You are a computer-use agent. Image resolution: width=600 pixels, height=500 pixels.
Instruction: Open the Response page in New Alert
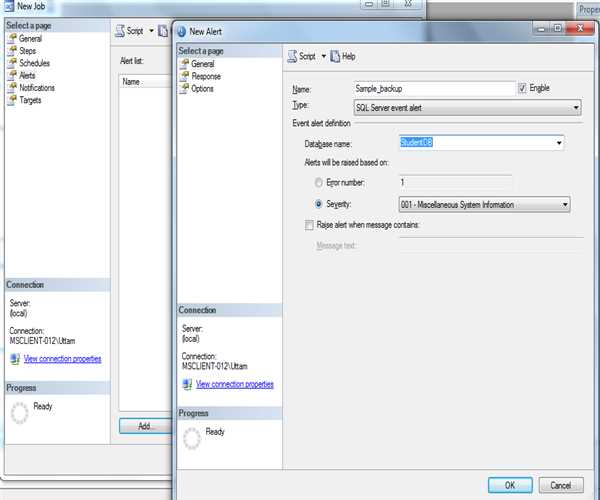205,76
